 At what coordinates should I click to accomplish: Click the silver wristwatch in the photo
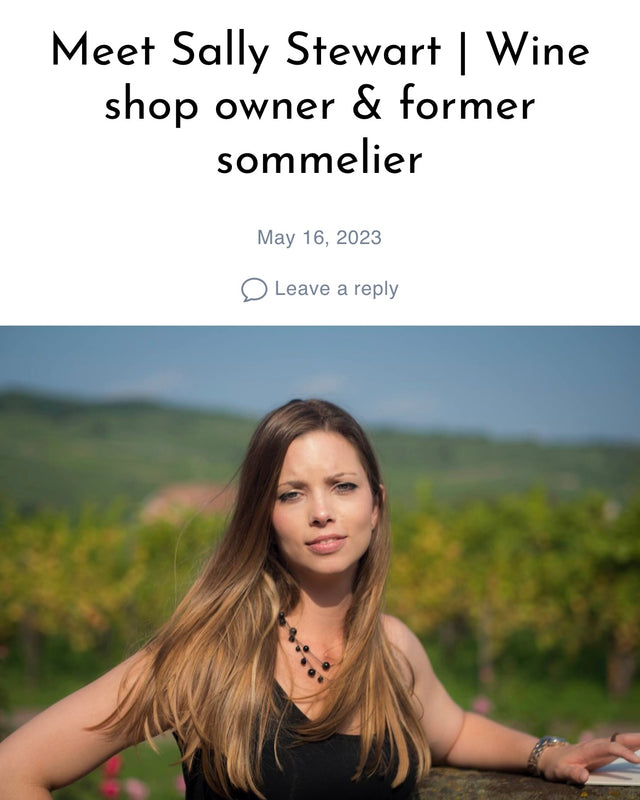click(x=544, y=754)
